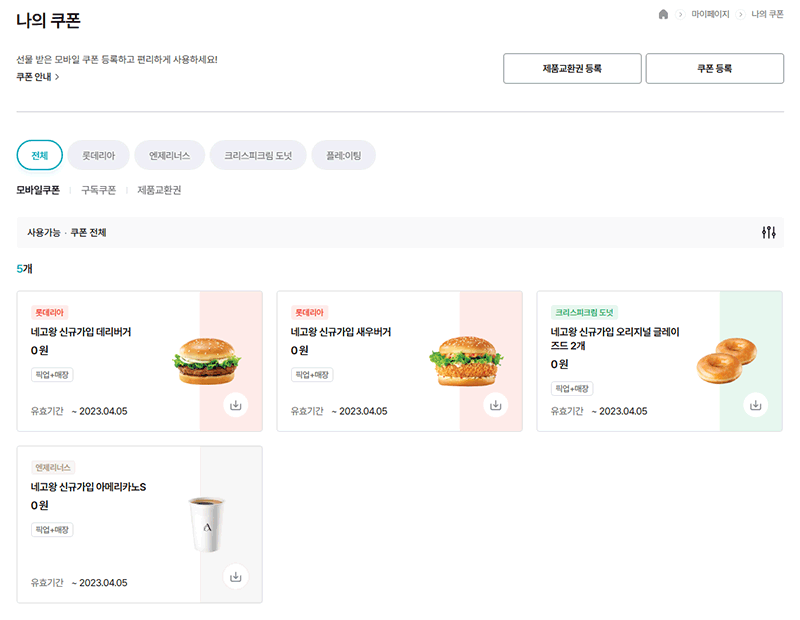Screen dimensions: 800x620
Task: Click the 사용가능 · 쿠폰 전체 filter text
Action: click(66, 233)
